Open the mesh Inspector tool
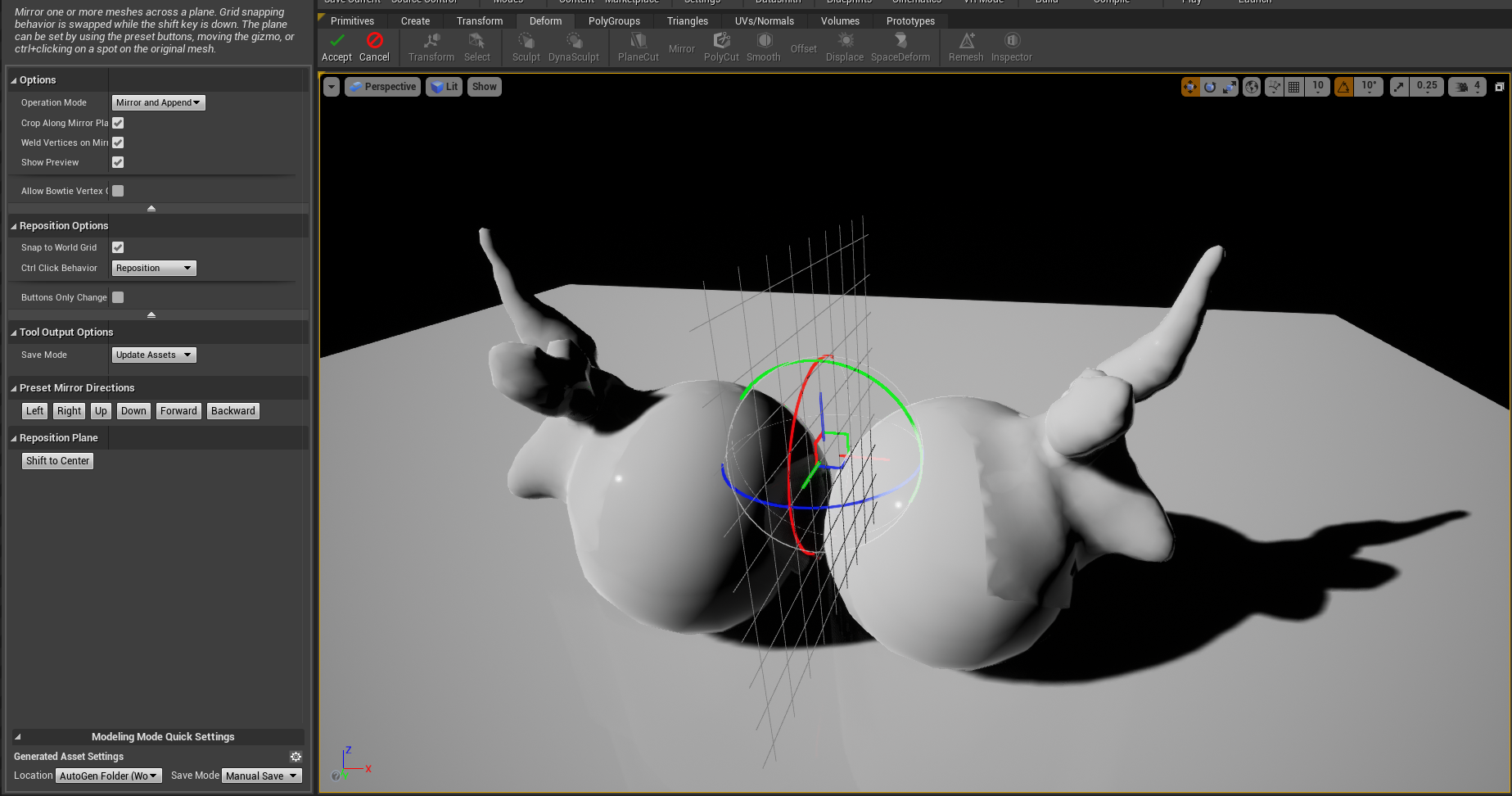The height and width of the screenshot is (796, 1512). coord(1011,47)
